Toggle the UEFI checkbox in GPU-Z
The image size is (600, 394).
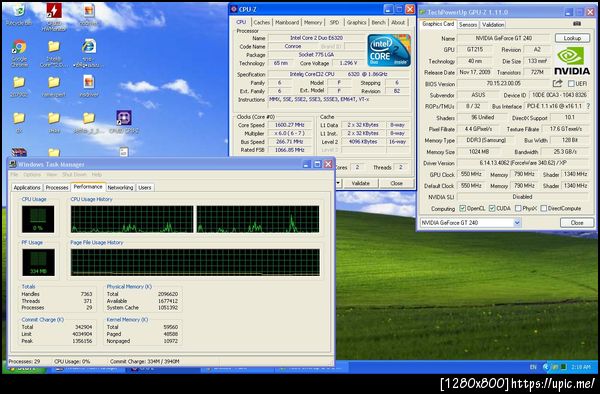pos(571,83)
